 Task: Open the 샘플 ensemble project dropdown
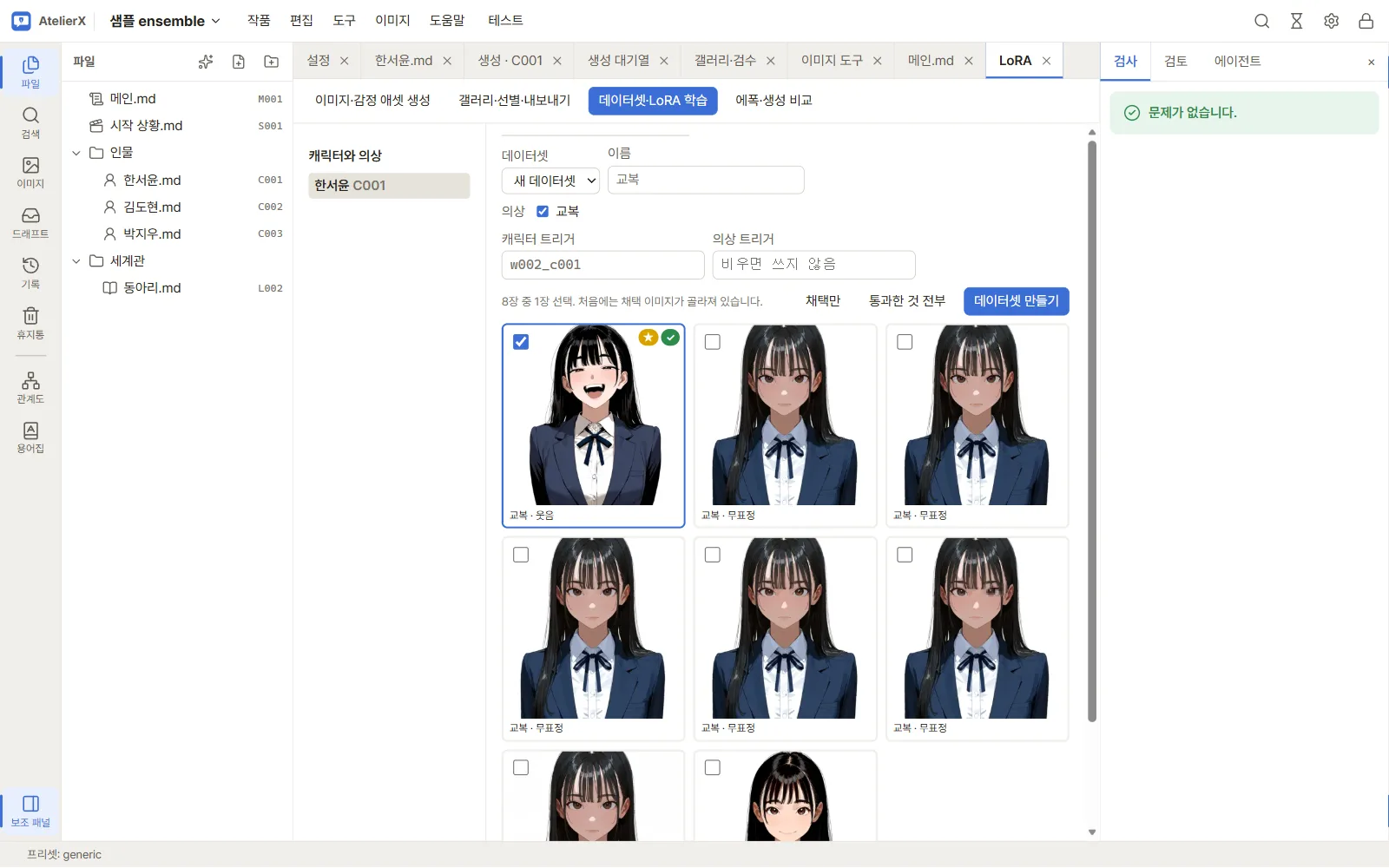pos(165,21)
